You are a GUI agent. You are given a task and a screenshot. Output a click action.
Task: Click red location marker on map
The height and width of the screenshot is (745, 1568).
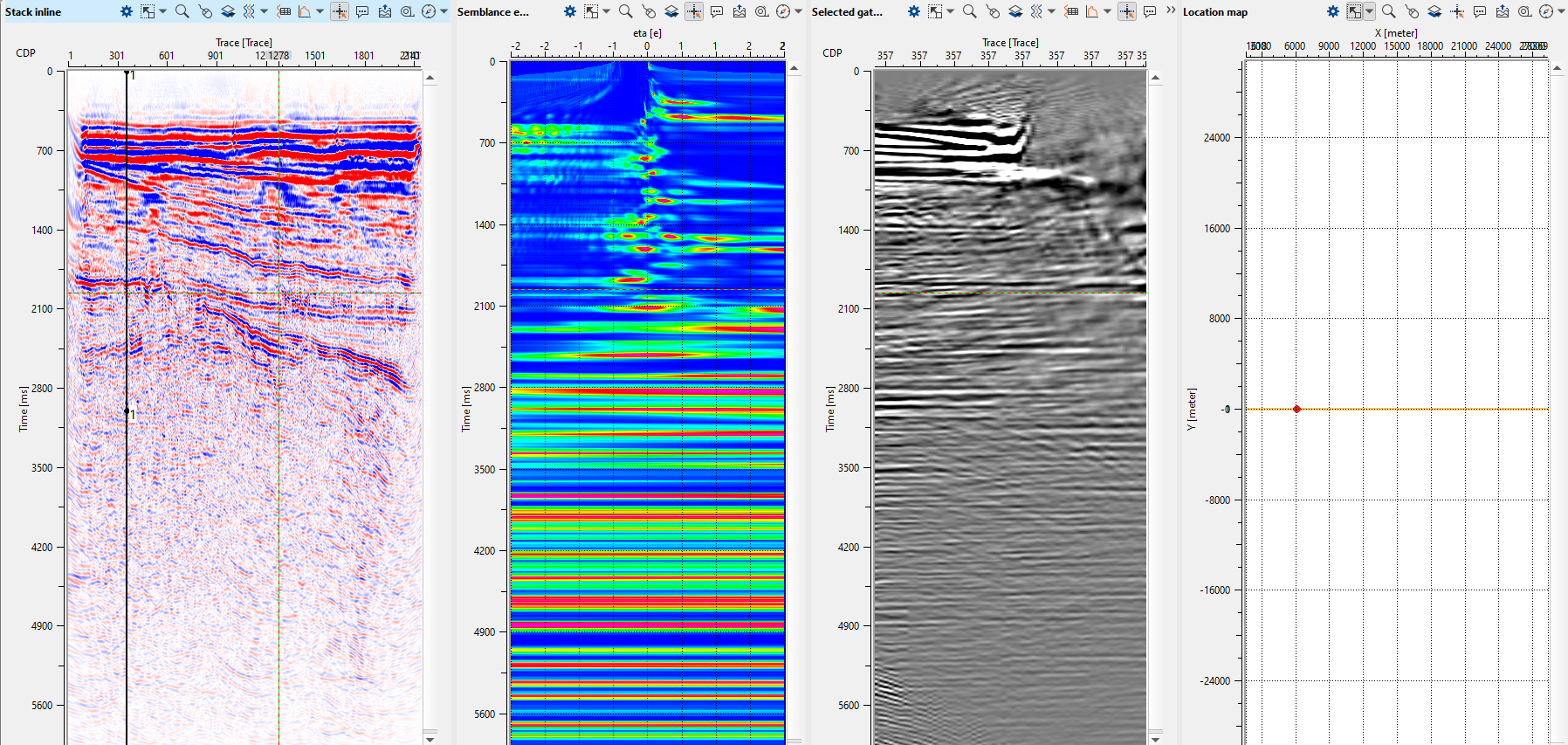click(x=1296, y=409)
